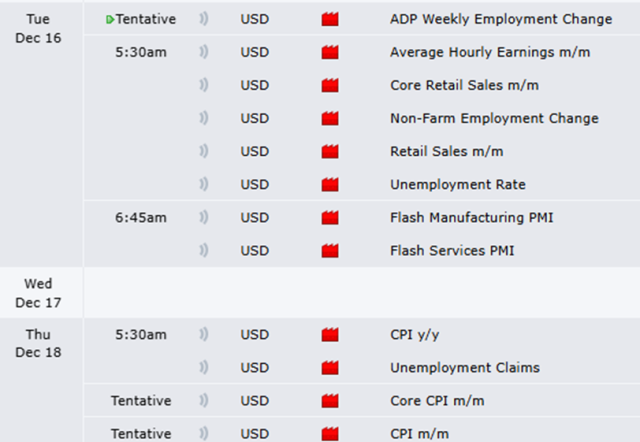Click the sound icon in the Flash Services PMI row
Viewport: 640px width, 442px height.
pos(204,250)
